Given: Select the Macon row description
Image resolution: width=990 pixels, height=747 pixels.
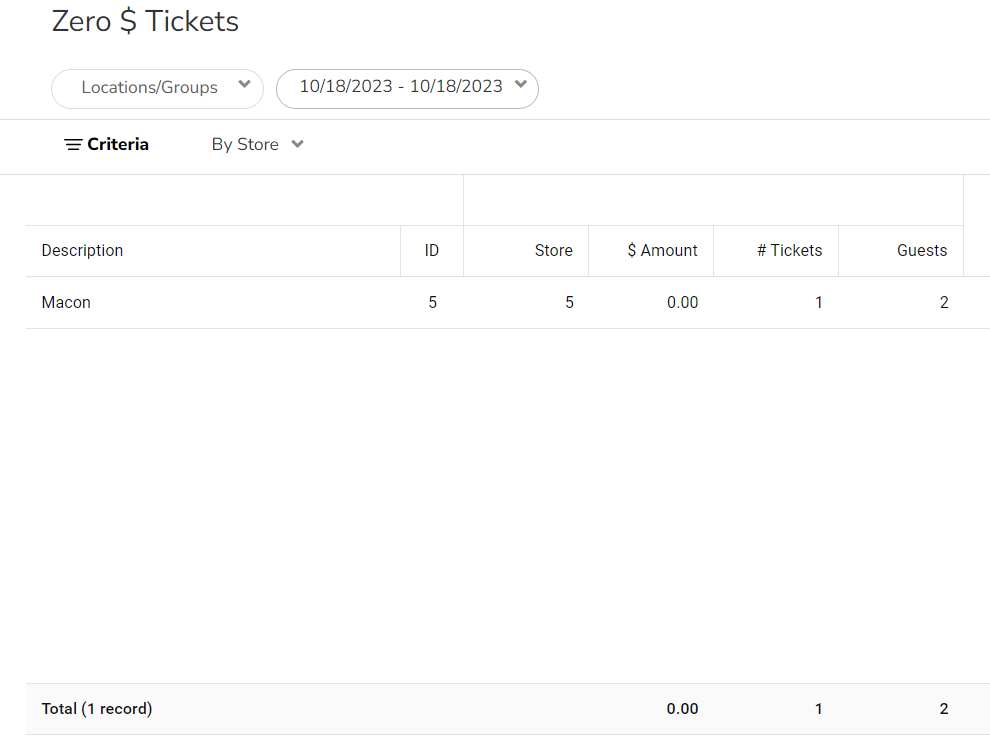Looking at the screenshot, I should [x=66, y=303].
